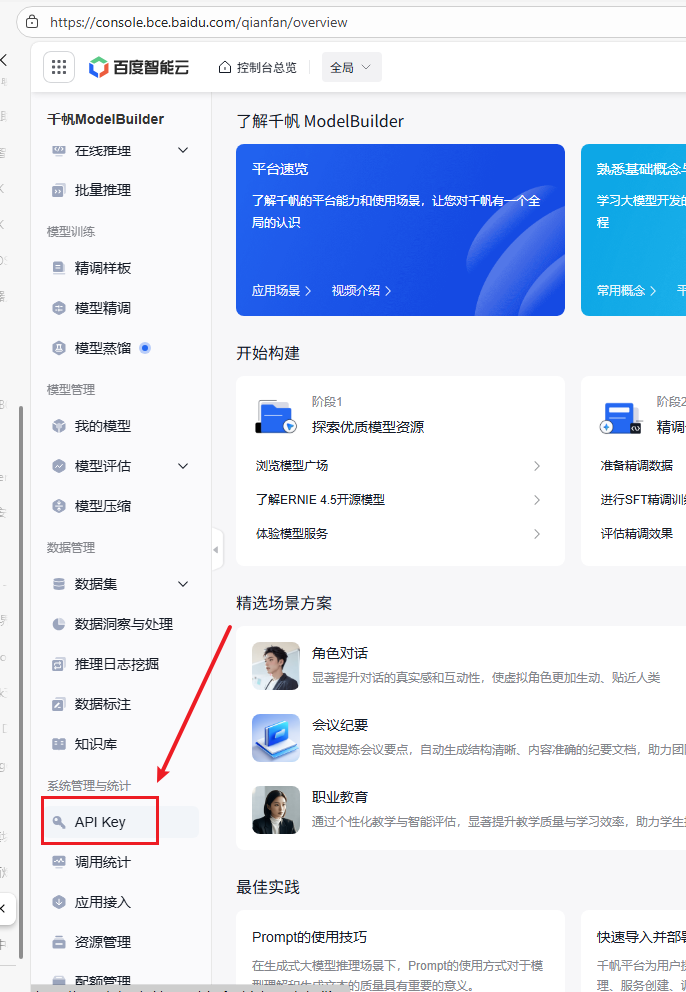Click the sidebar vertical scrollbar
The image size is (686, 992).
(x=21, y=682)
